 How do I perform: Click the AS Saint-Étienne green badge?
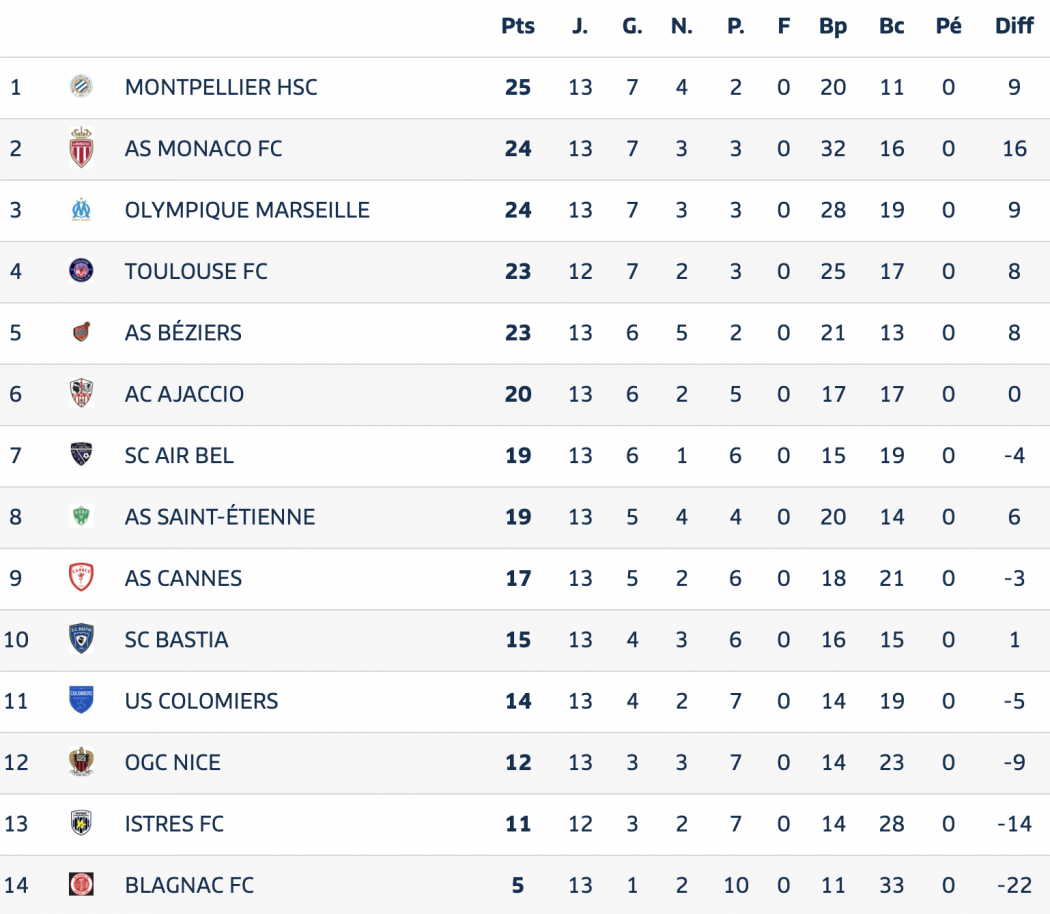pos(81,516)
